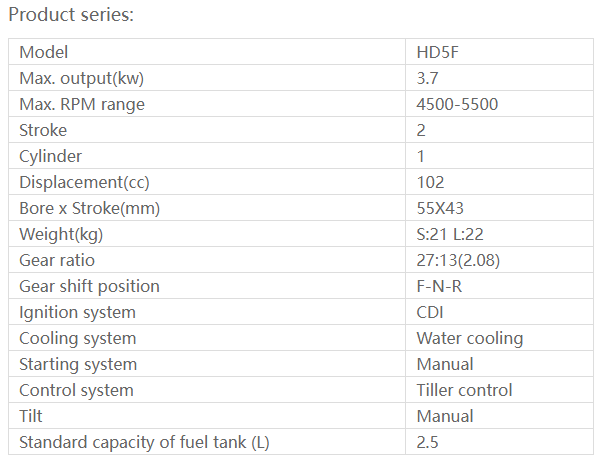This screenshot has width=600, height=459.
Task: Click the Bore x Stroke(mm) label
Action: pos(90,209)
